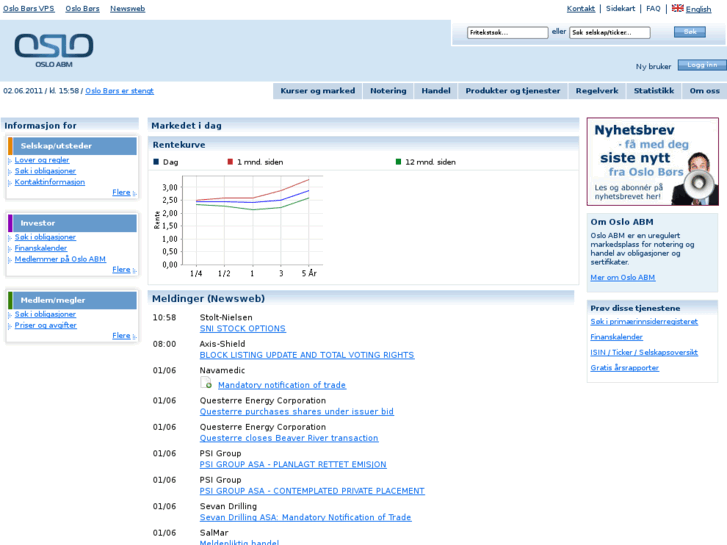This screenshot has width=727, height=545.
Task: Click Oslo Børs er stengt link
Action: [120, 91]
